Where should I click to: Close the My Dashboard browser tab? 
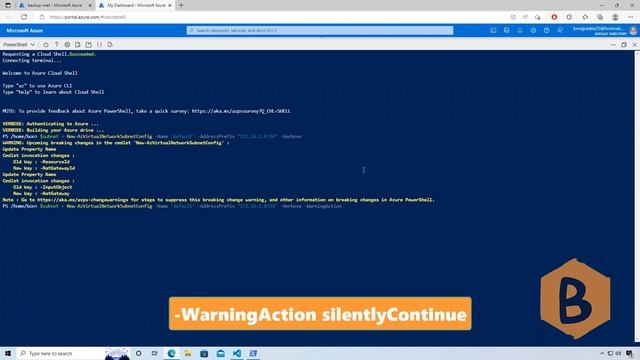point(170,6)
